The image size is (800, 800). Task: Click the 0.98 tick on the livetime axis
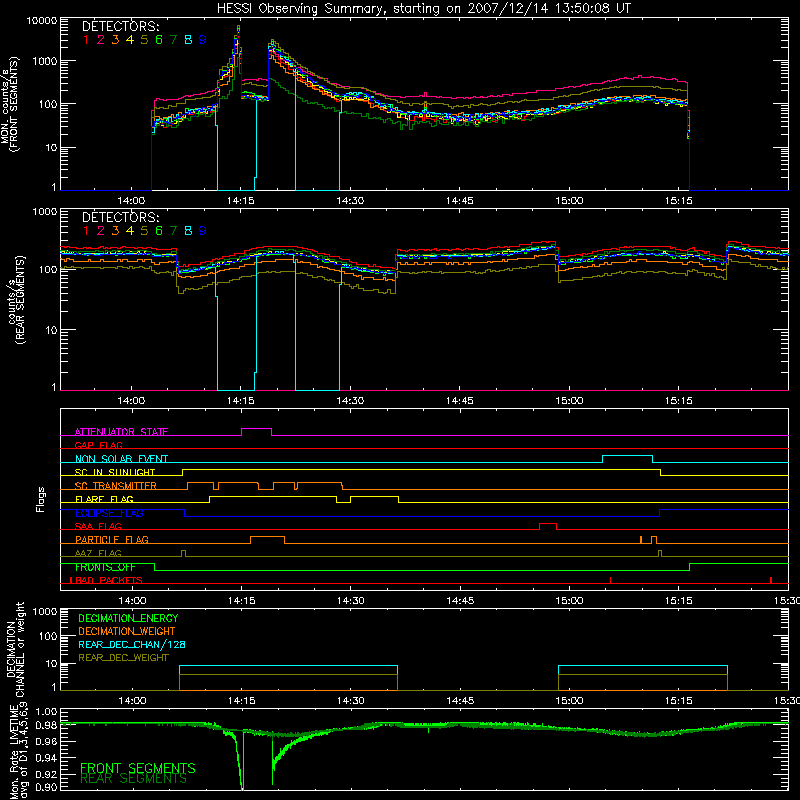coord(47,725)
